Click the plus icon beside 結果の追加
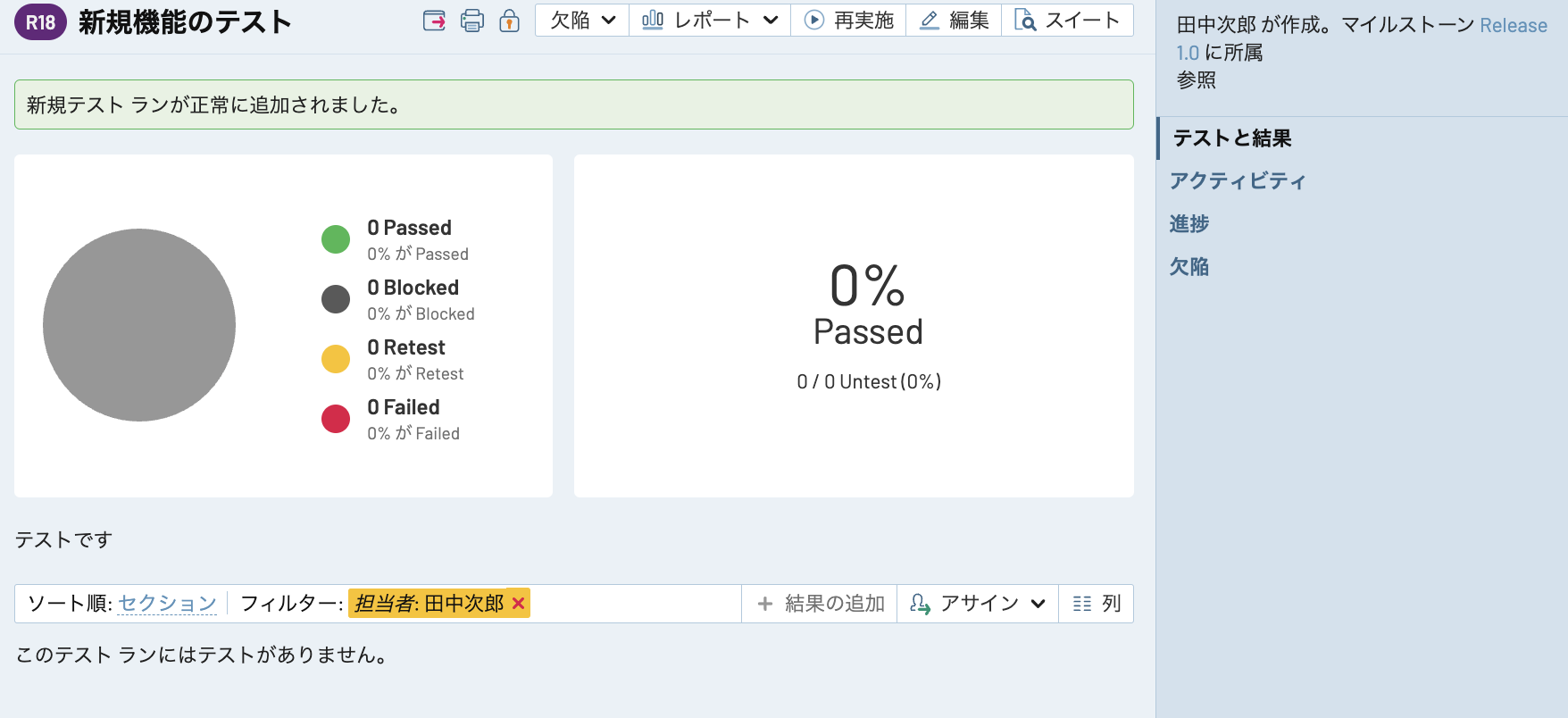The height and width of the screenshot is (718, 1568). [765, 604]
